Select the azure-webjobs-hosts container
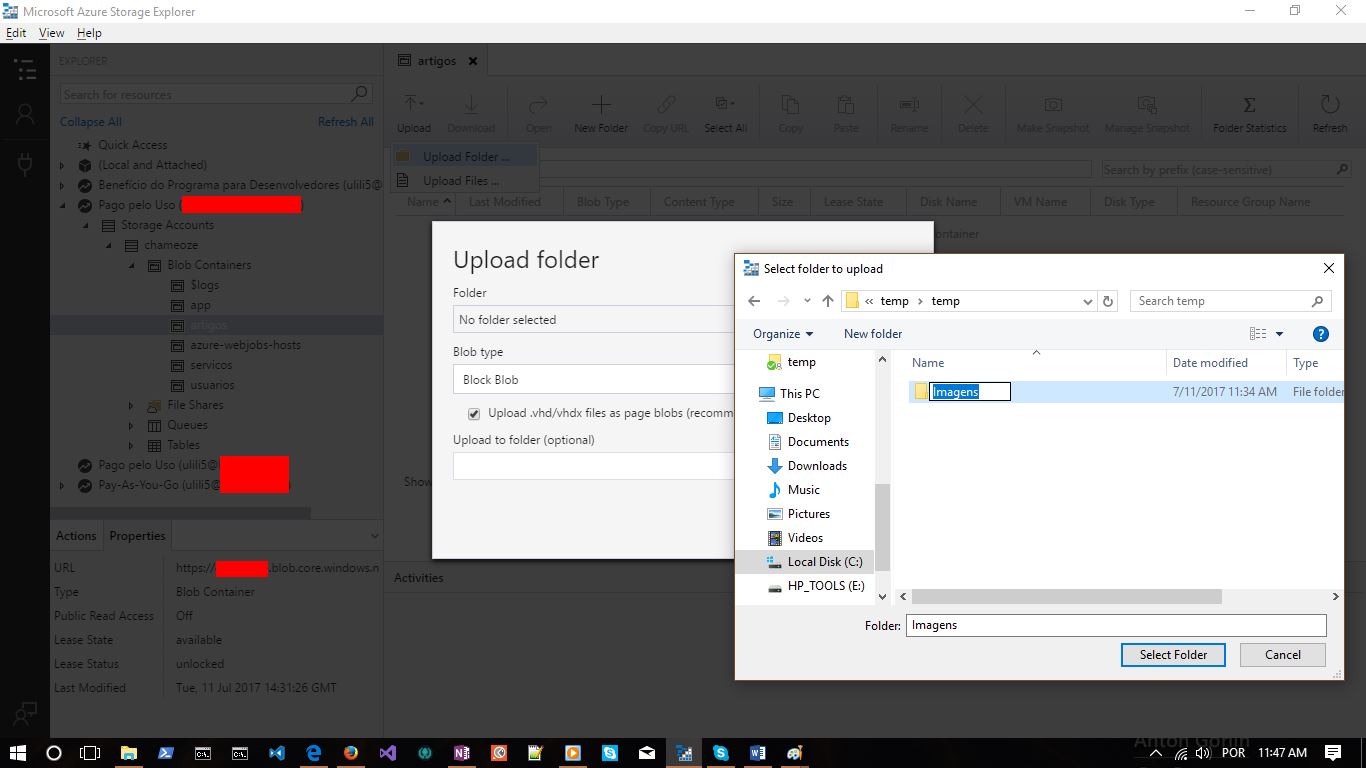Screen dimensions: 1366x768 click(245, 345)
